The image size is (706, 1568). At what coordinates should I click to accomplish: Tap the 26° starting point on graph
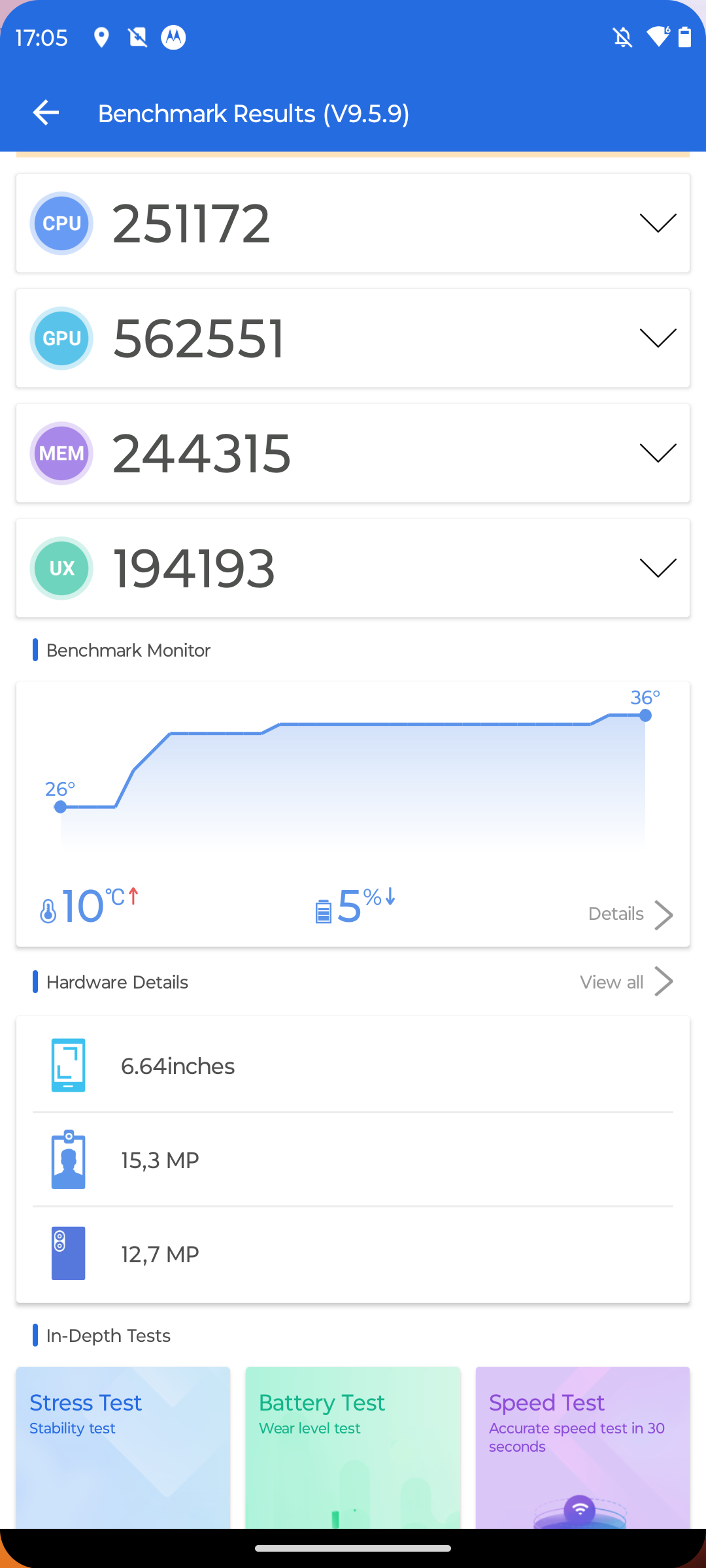pos(61,807)
